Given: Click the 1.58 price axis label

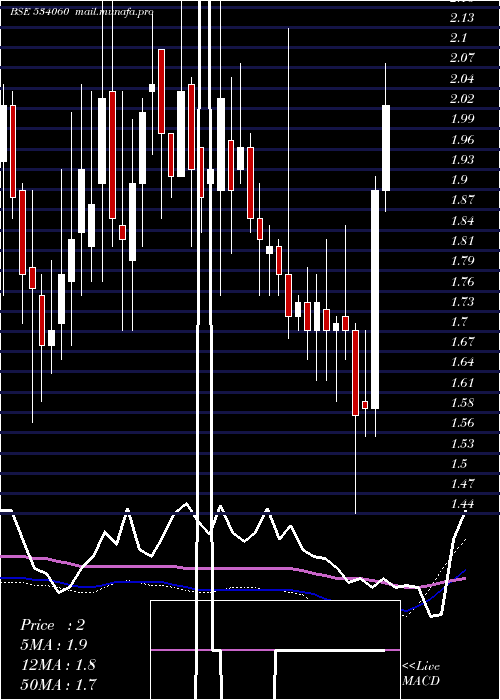Looking at the screenshot, I should pyautogui.click(x=462, y=403).
